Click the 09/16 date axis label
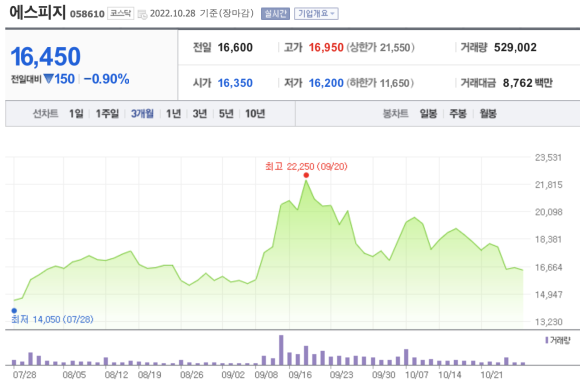The width and height of the screenshot is (580, 392). 300,375
